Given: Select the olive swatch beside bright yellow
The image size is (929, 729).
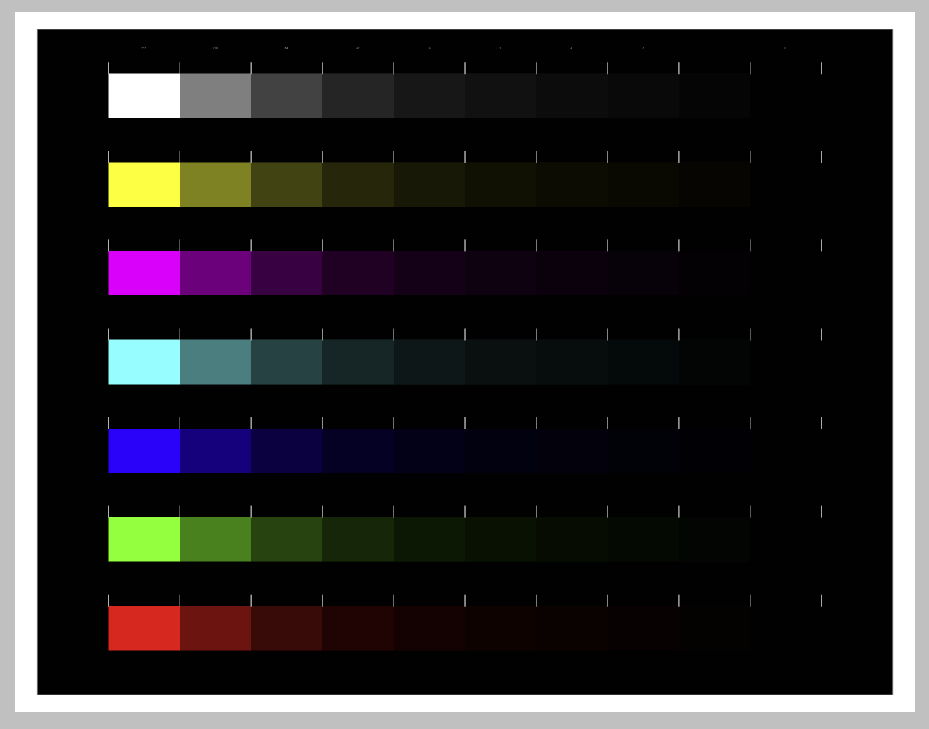Looking at the screenshot, I should click(216, 184).
